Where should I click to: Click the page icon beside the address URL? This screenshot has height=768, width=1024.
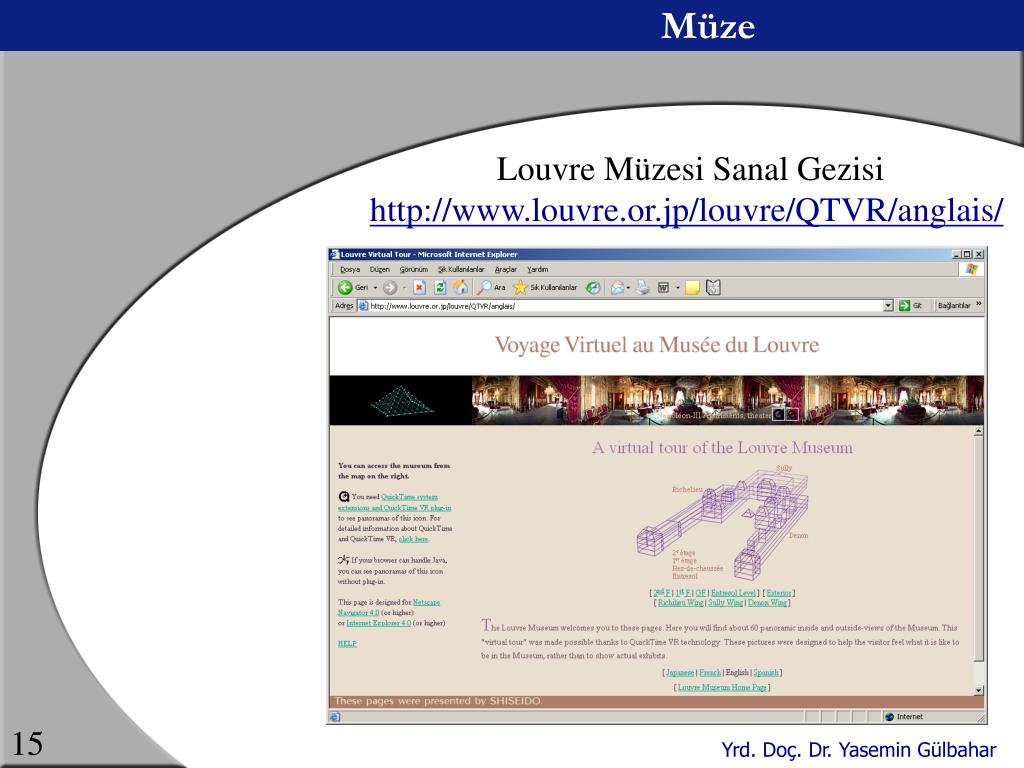[x=363, y=306]
